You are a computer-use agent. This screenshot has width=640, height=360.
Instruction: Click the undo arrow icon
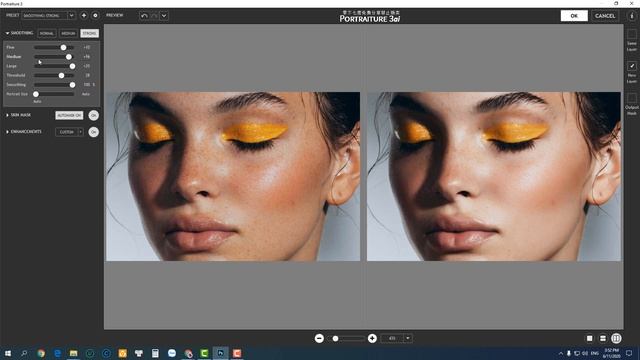click(144, 16)
